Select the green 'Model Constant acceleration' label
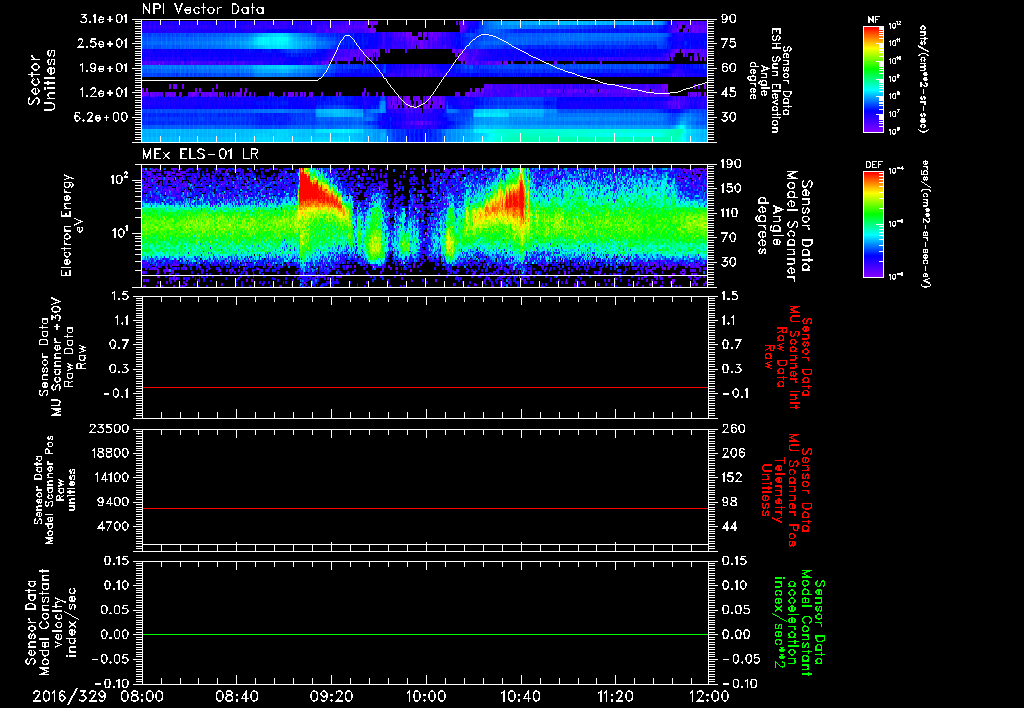1024x708 pixels. pyautogui.click(x=799, y=624)
